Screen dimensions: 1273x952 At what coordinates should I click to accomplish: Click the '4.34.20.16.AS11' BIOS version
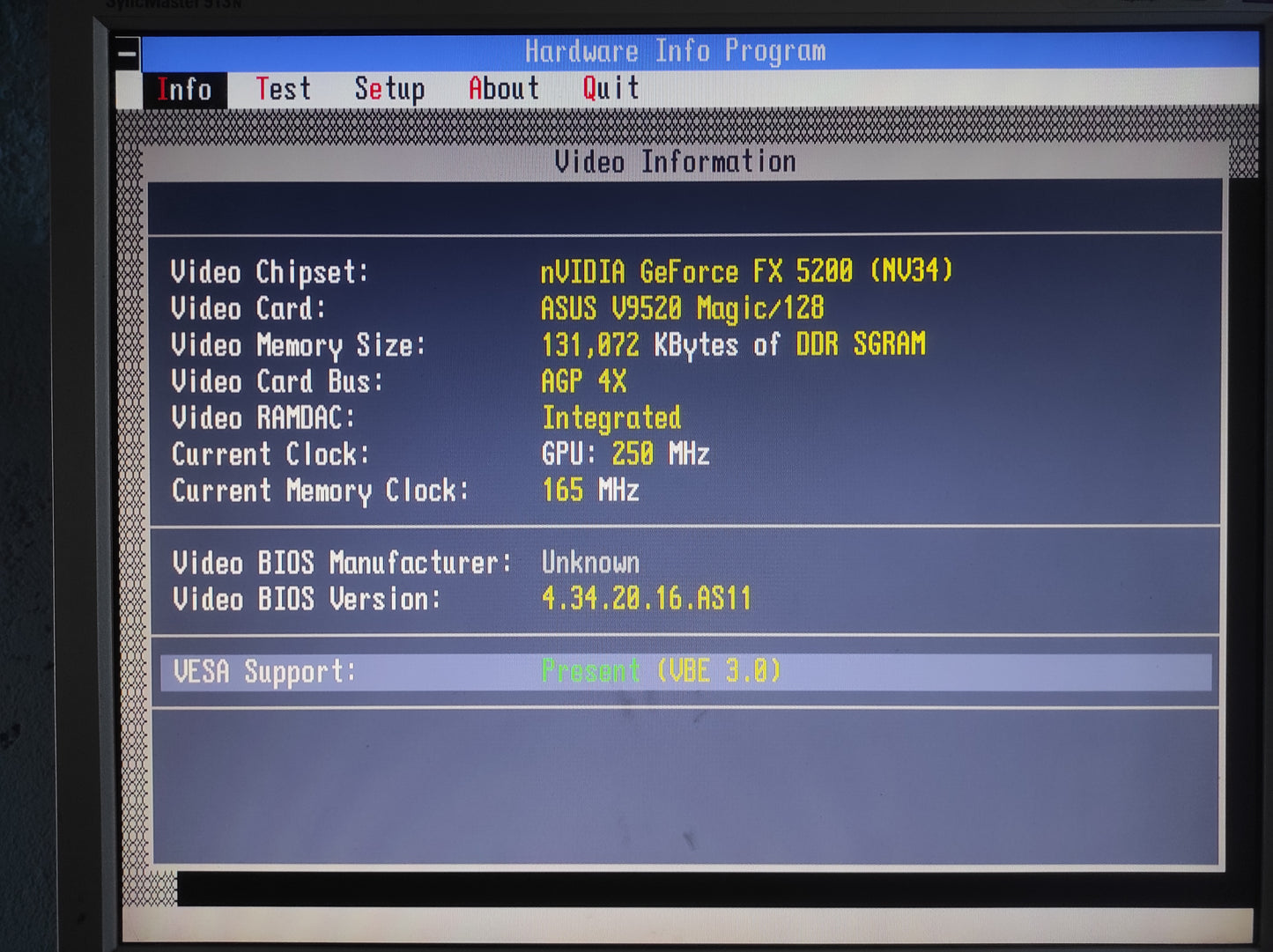pos(647,599)
